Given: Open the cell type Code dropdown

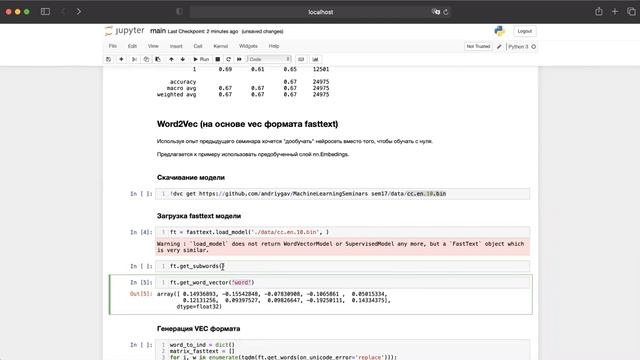Looking at the screenshot, I should click(269, 59).
